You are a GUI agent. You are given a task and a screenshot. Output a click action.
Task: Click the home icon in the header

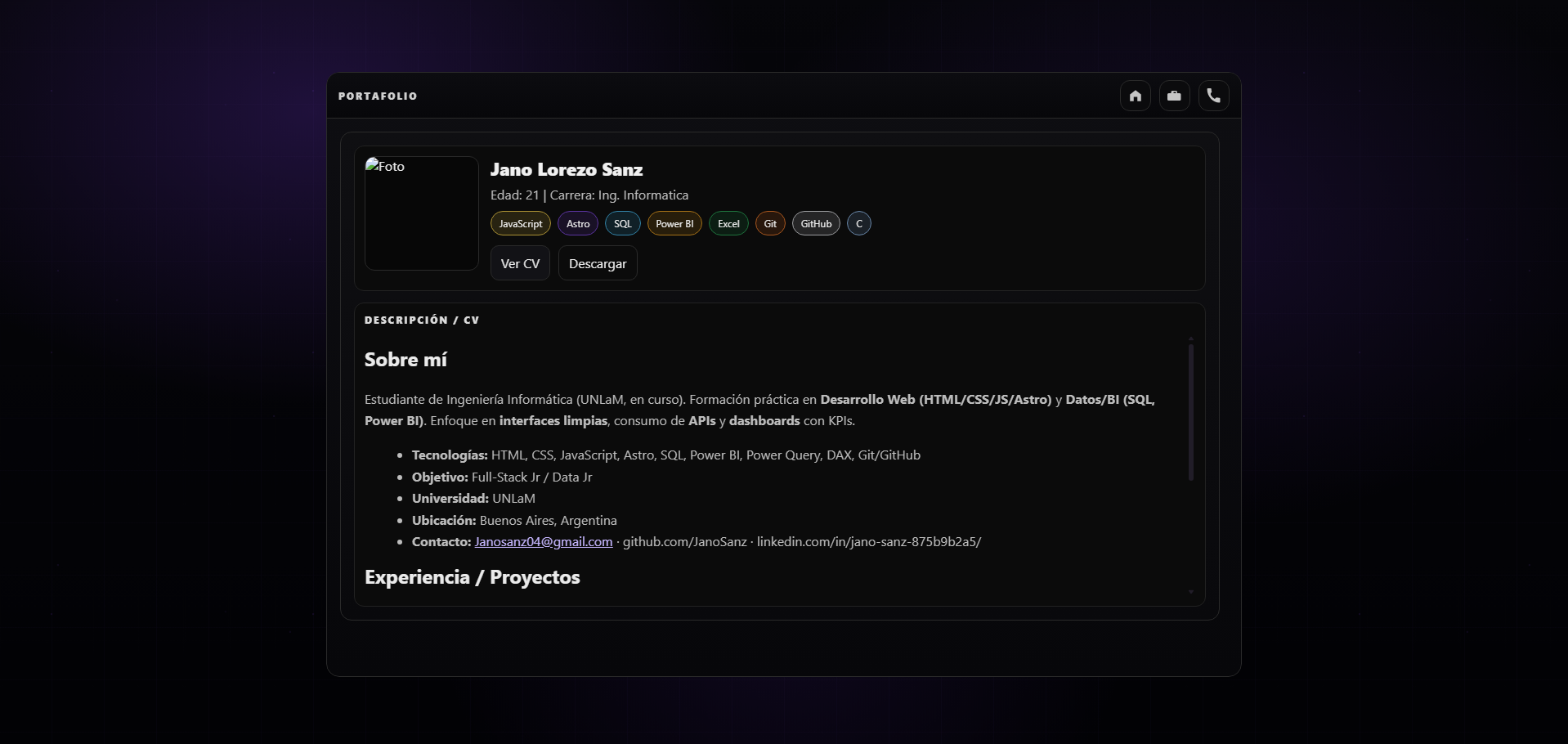click(x=1135, y=96)
